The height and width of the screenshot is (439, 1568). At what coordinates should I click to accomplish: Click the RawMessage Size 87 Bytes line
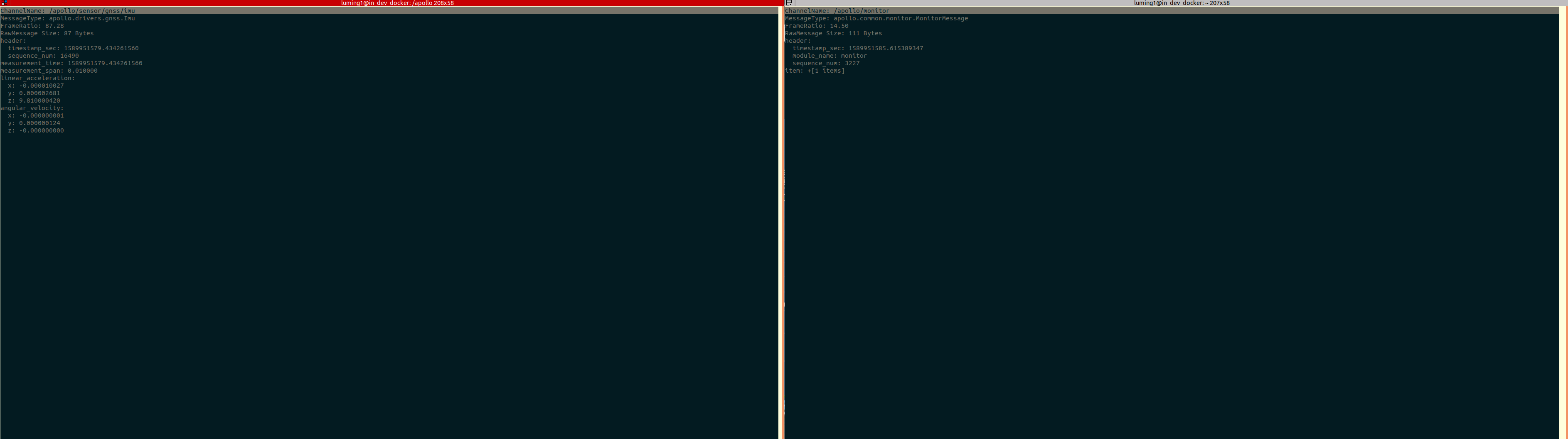[x=47, y=34]
